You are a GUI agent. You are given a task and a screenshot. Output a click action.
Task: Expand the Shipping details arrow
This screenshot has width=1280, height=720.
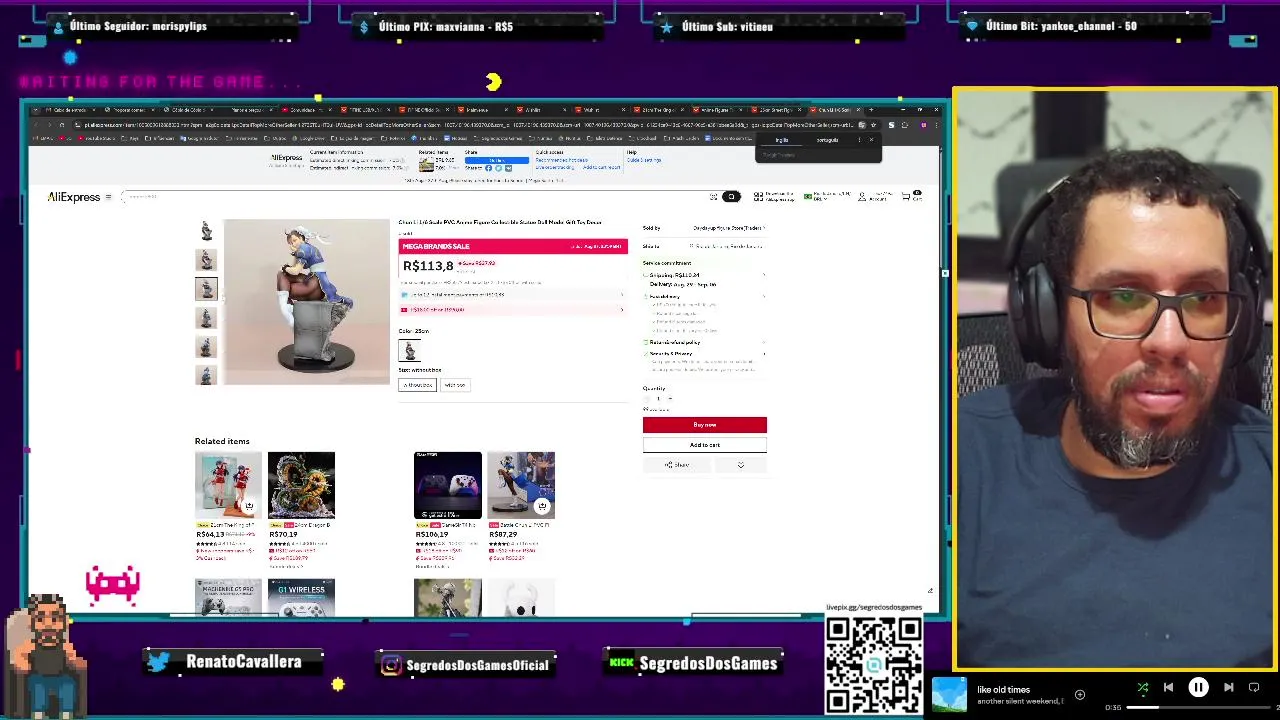764,275
